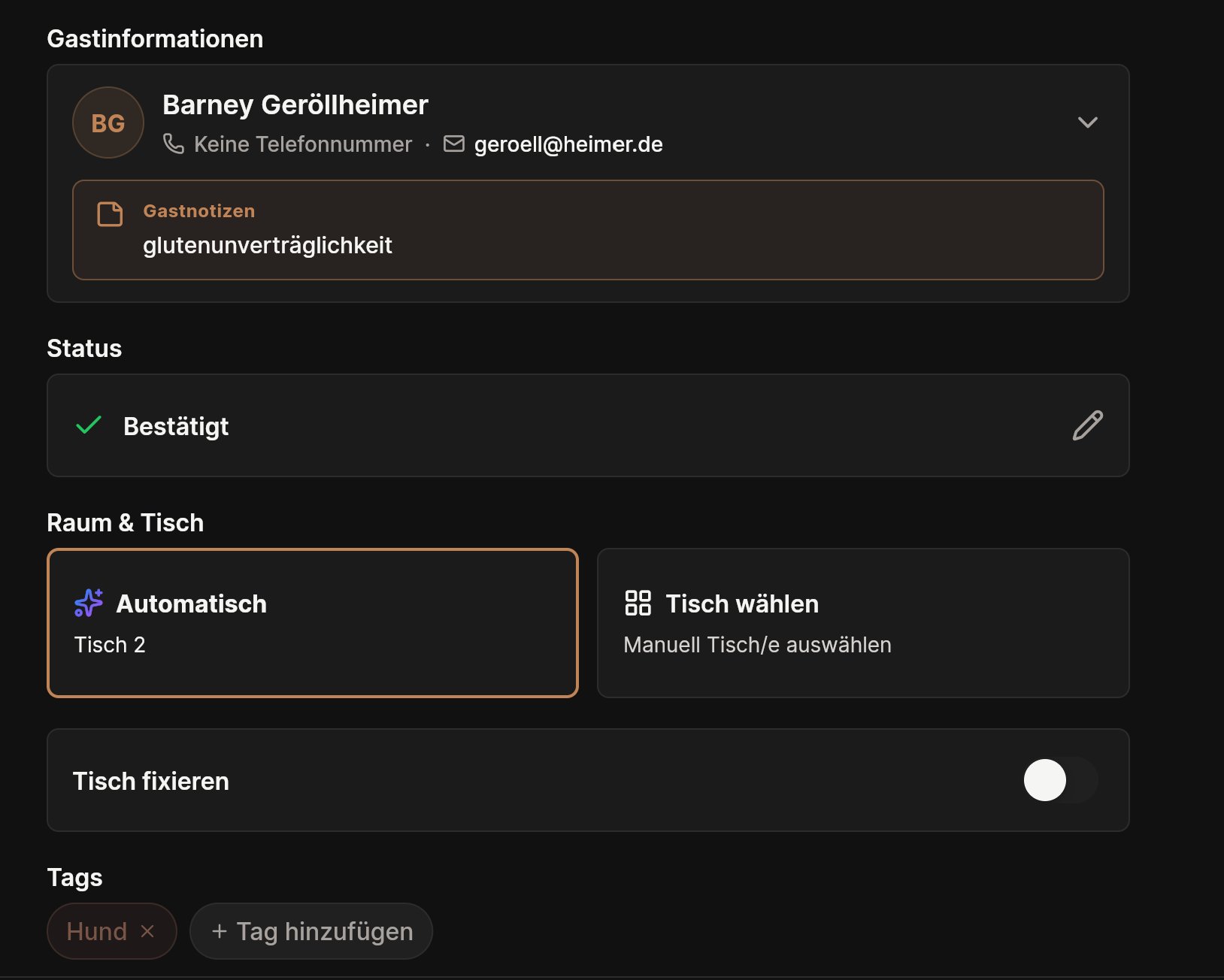Screen dimensions: 1224x980
Task: Click the phone icon next to Keine Telefonnummer
Action: pyautogui.click(x=174, y=144)
